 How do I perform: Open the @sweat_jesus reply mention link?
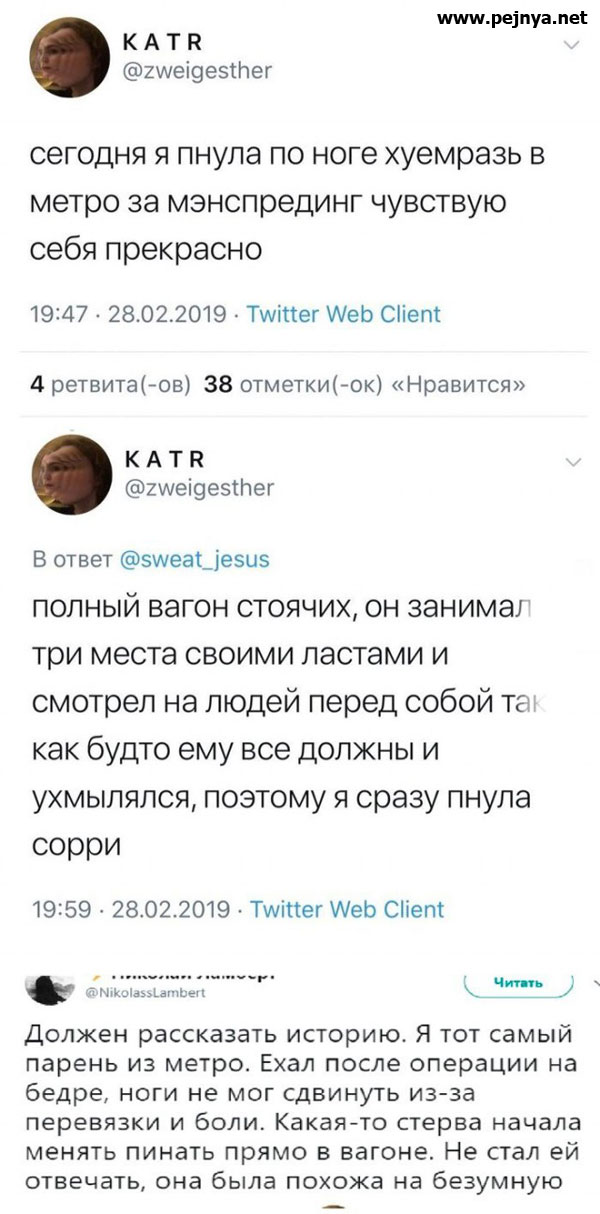pos(194,559)
